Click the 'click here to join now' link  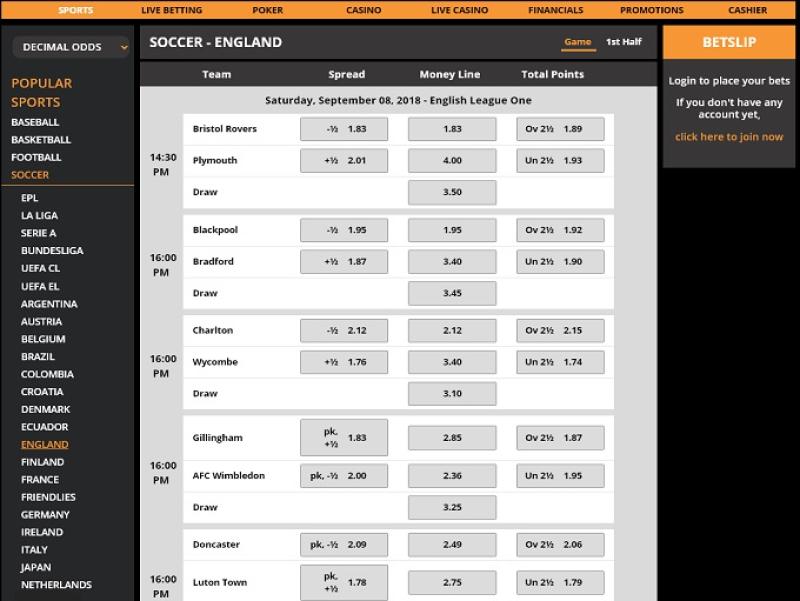pos(729,137)
